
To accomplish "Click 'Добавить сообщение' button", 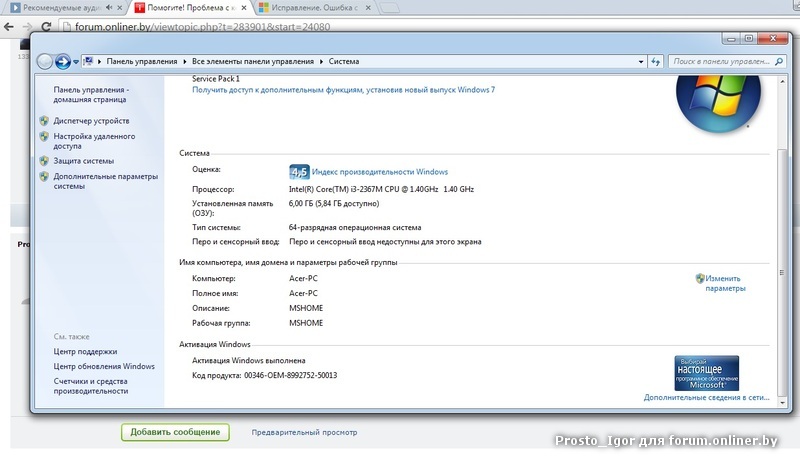I will (175, 432).
